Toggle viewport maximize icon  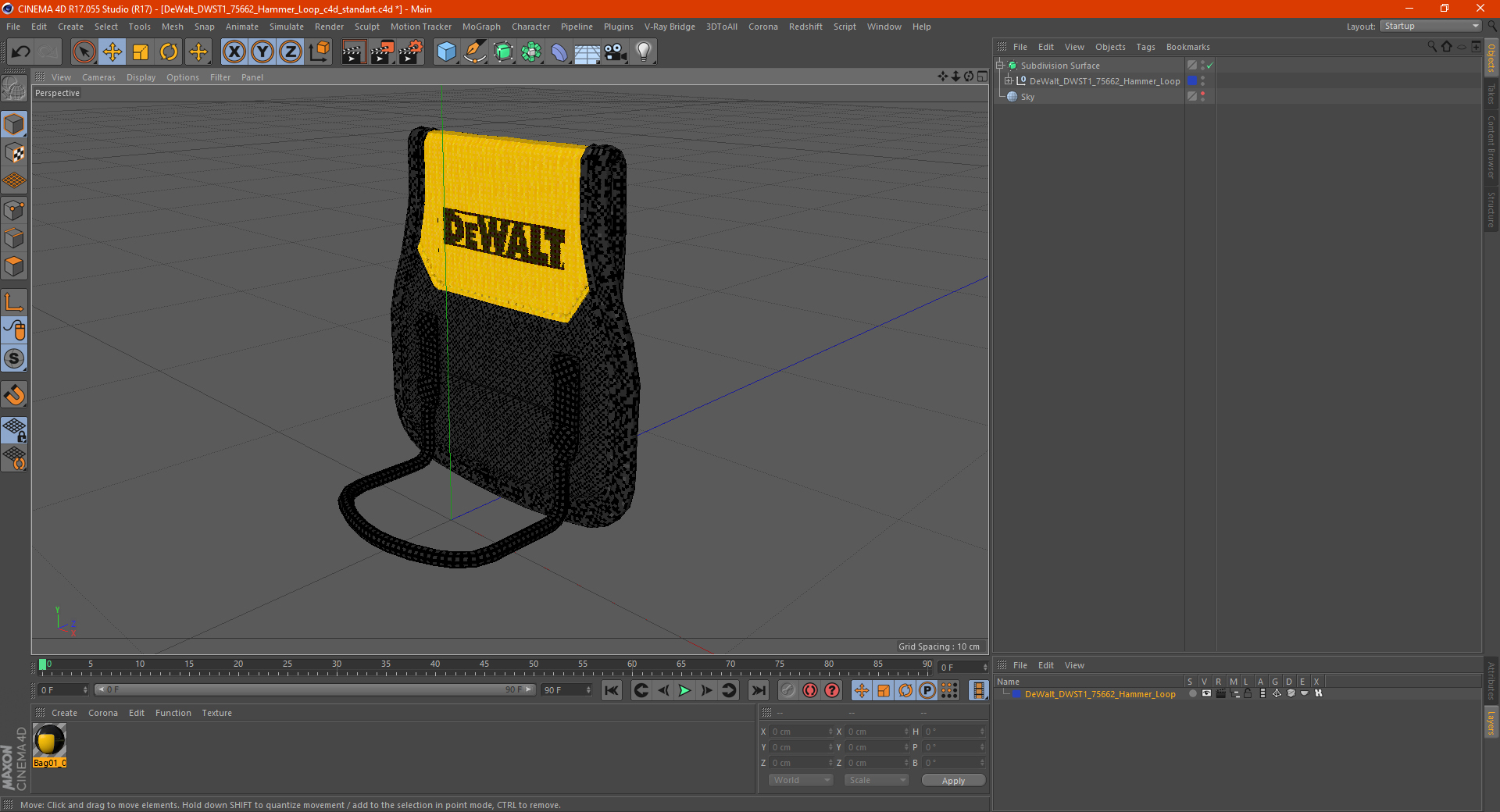coord(982,77)
